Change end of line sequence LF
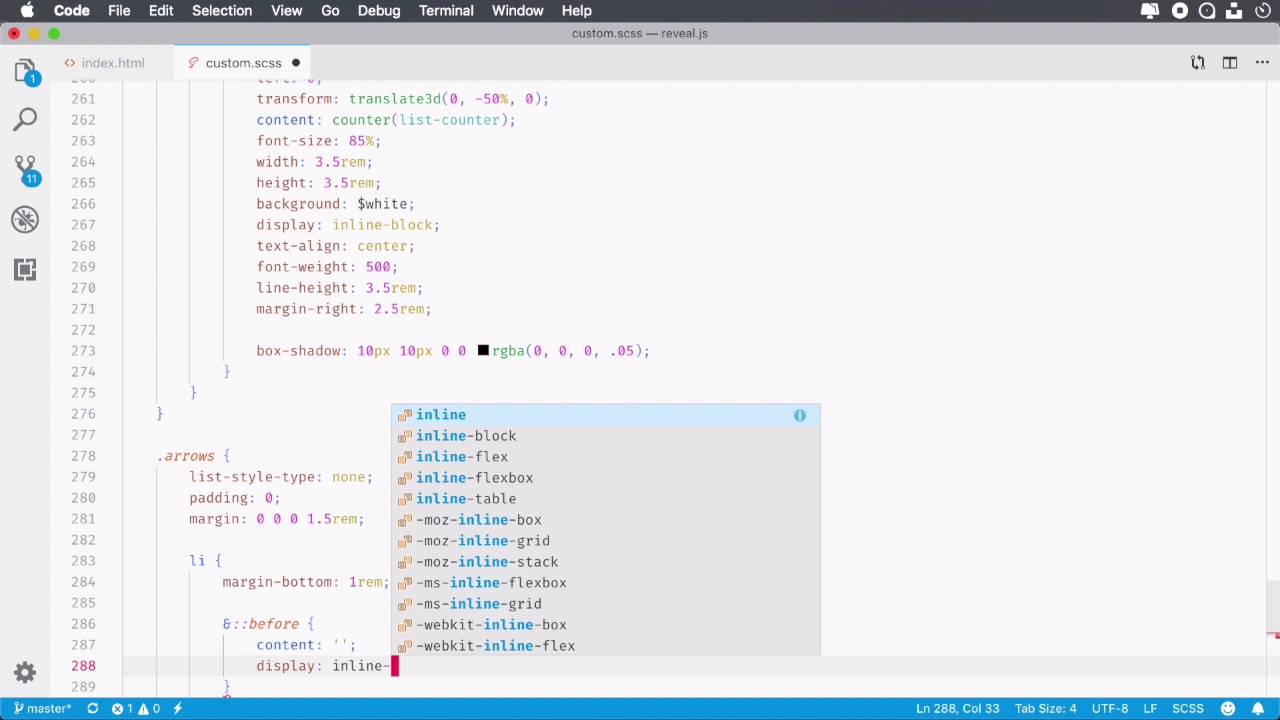Viewport: 1280px width, 720px height. pos(1151,708)
